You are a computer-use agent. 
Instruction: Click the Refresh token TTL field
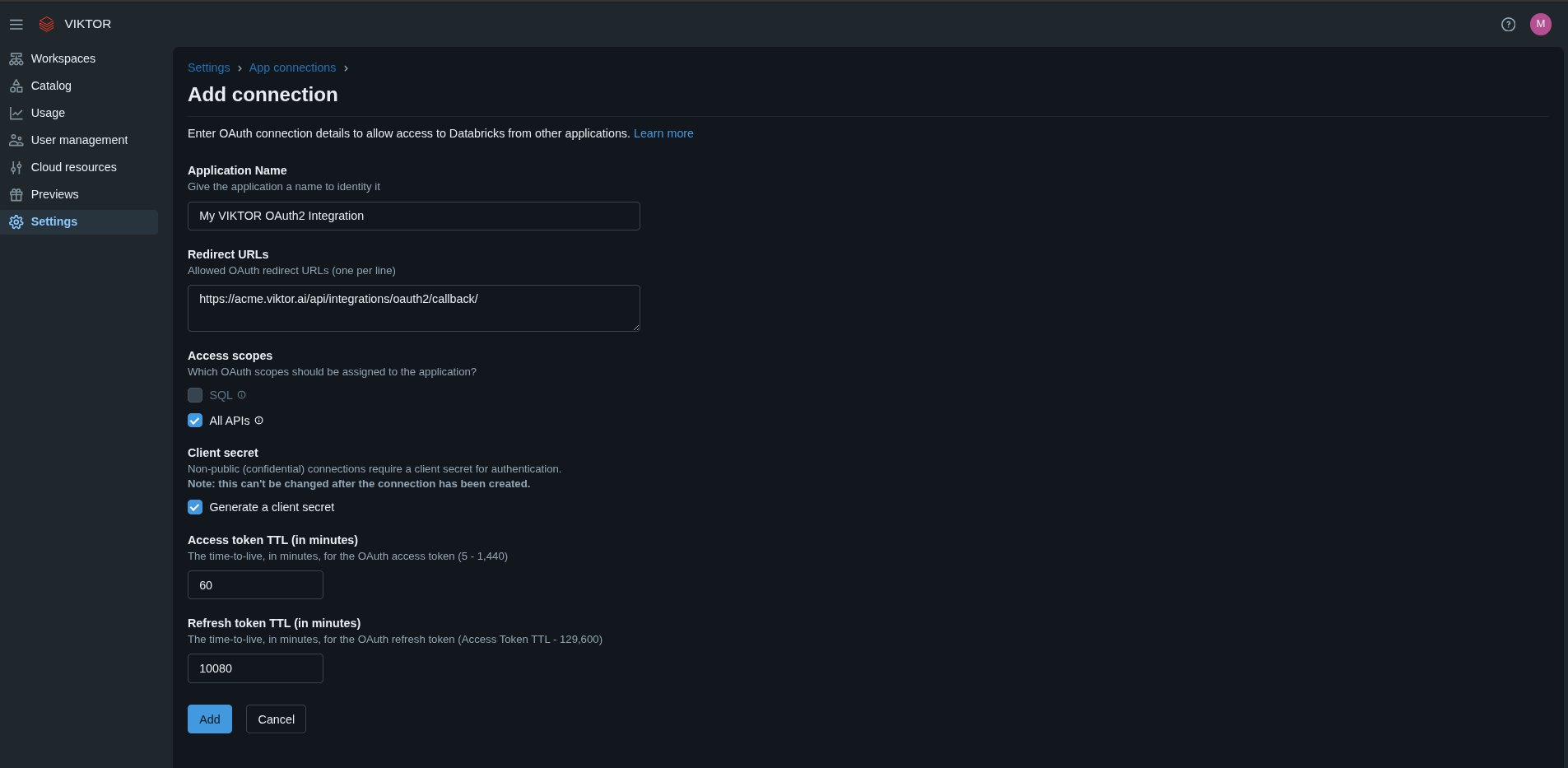click(x=255, y=668)
